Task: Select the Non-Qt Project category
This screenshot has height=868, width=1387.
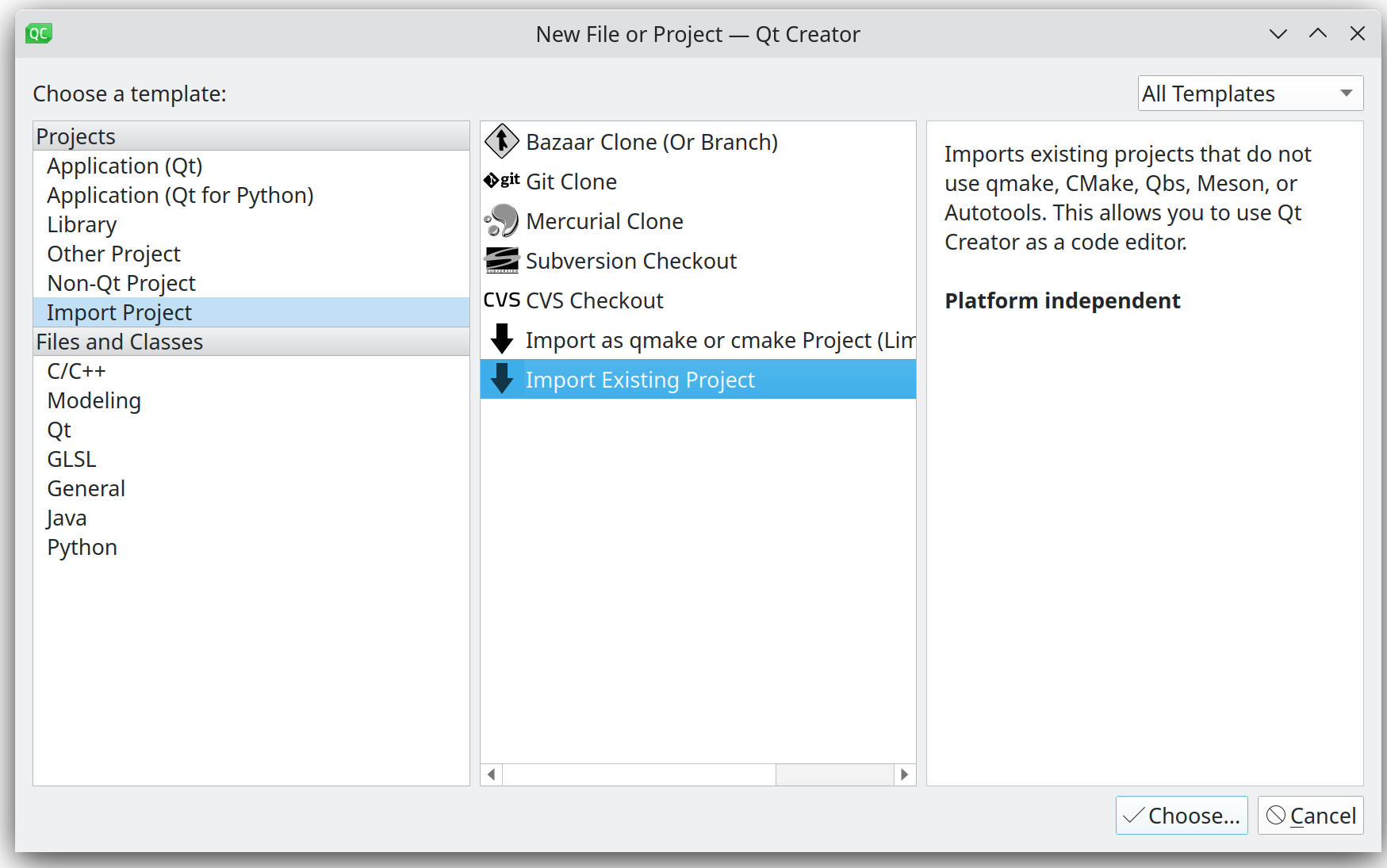Action: click(x=121, y=282)
